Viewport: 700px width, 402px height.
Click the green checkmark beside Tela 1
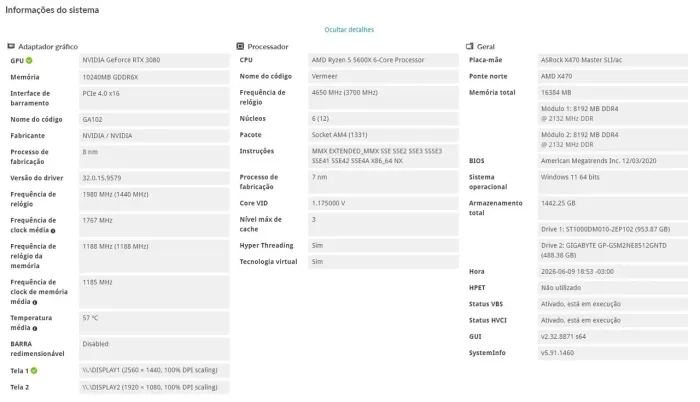coord(34,370)
